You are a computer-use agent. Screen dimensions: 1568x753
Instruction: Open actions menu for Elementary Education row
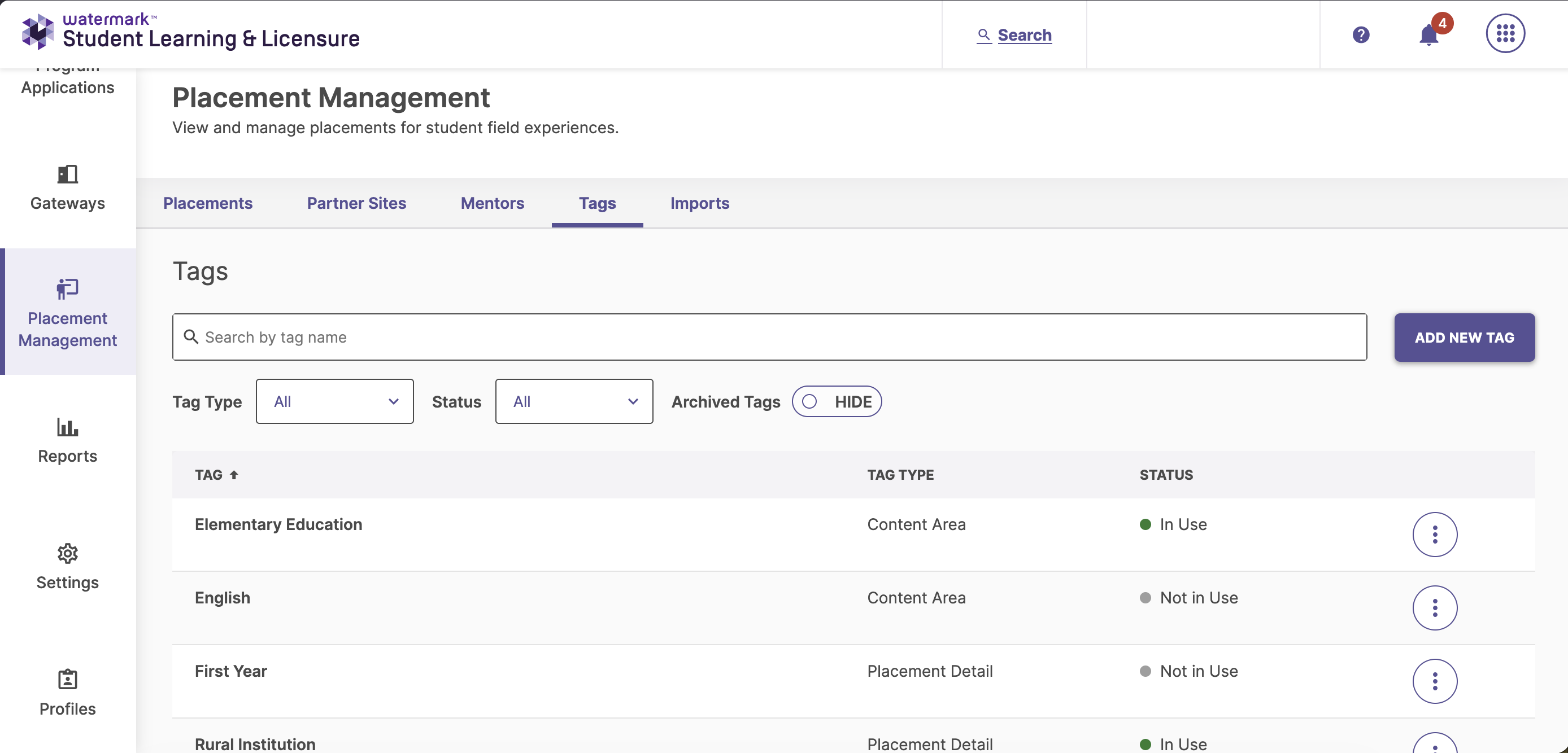click(x=1435, y=535)
